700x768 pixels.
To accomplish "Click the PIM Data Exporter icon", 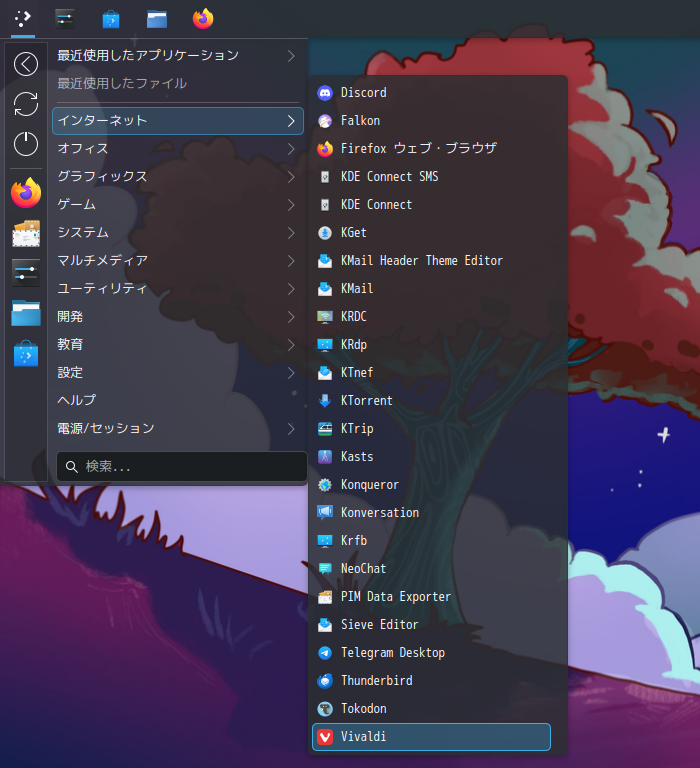I will click(x=325, y=597).
